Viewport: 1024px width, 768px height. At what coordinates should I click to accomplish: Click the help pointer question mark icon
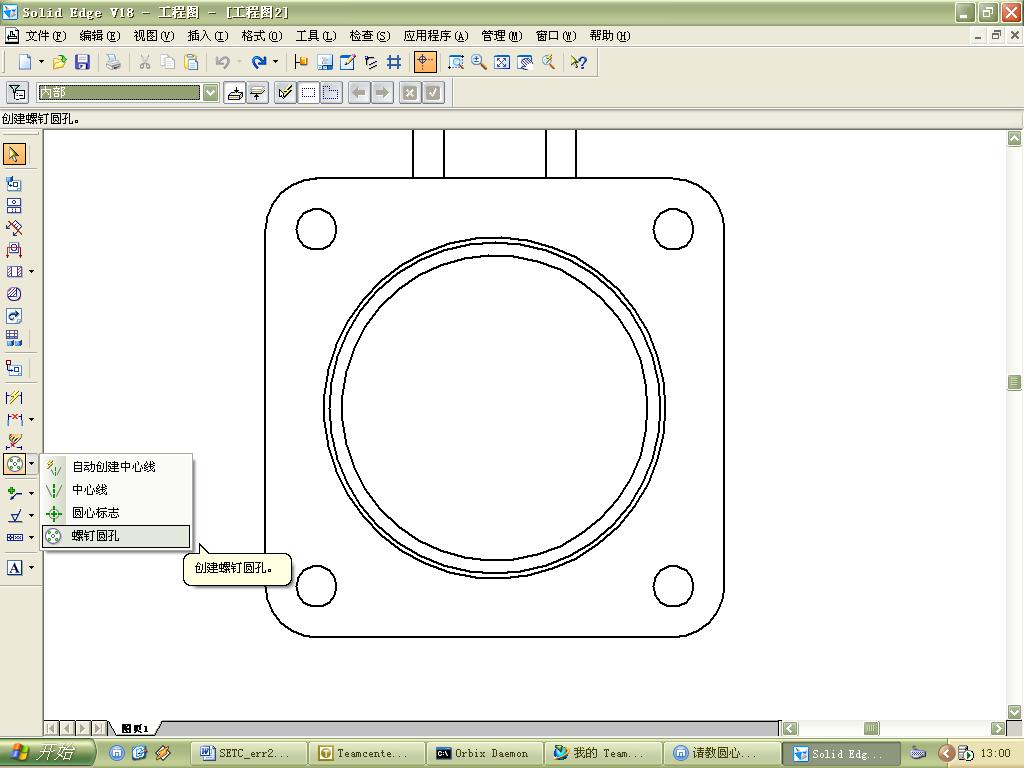coord(579,62)
